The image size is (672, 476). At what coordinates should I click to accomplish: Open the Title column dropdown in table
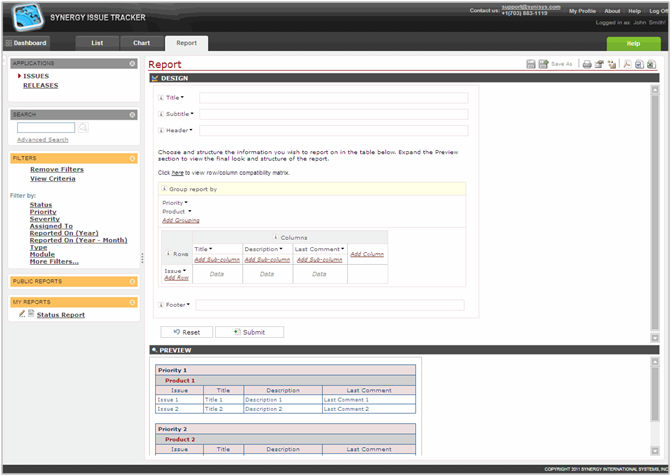coord(210,248)
